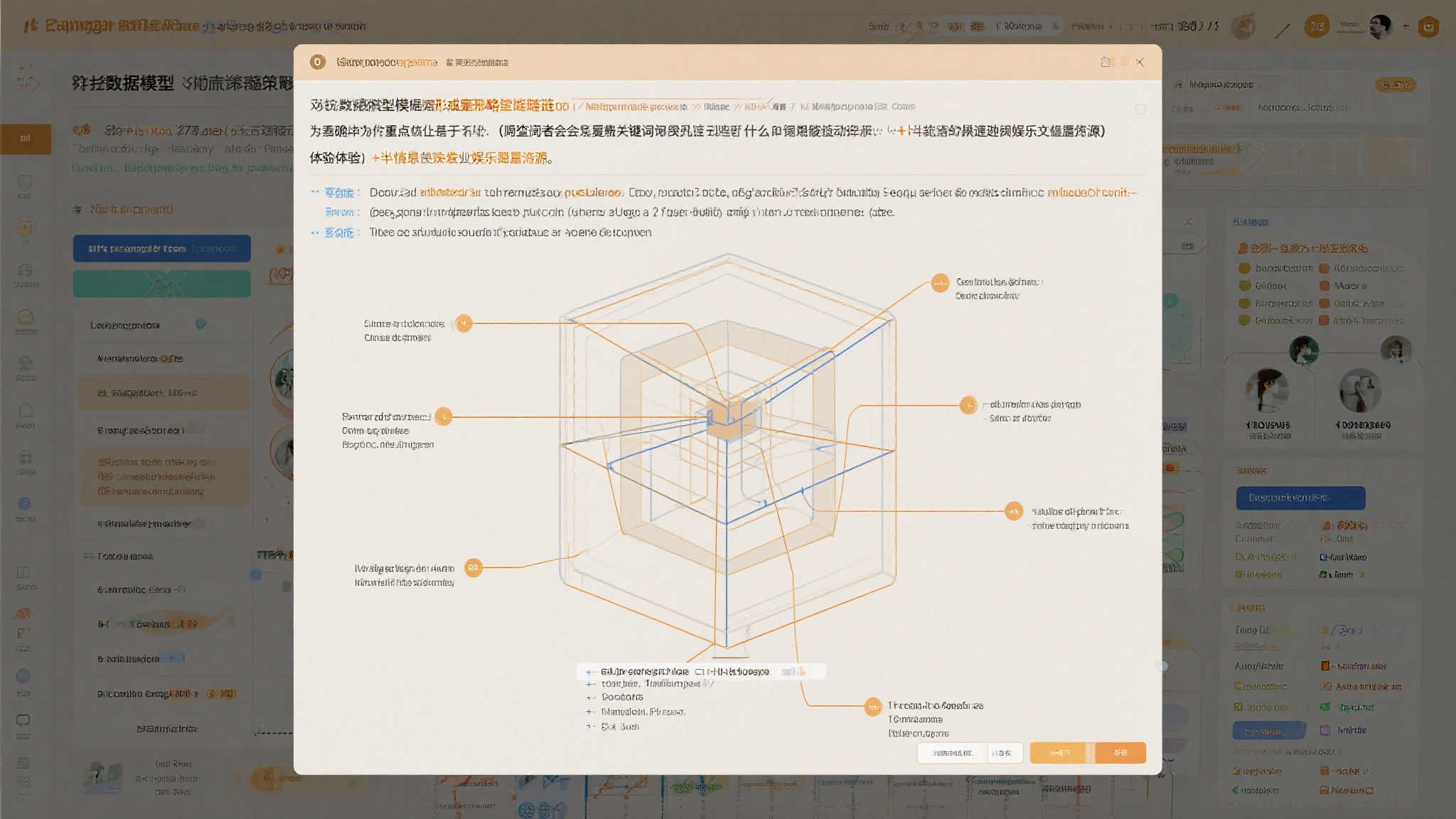The image size is (1456, 819).
Task: Select the small orange center cube in diagram
Action: [x=729, y=418]
